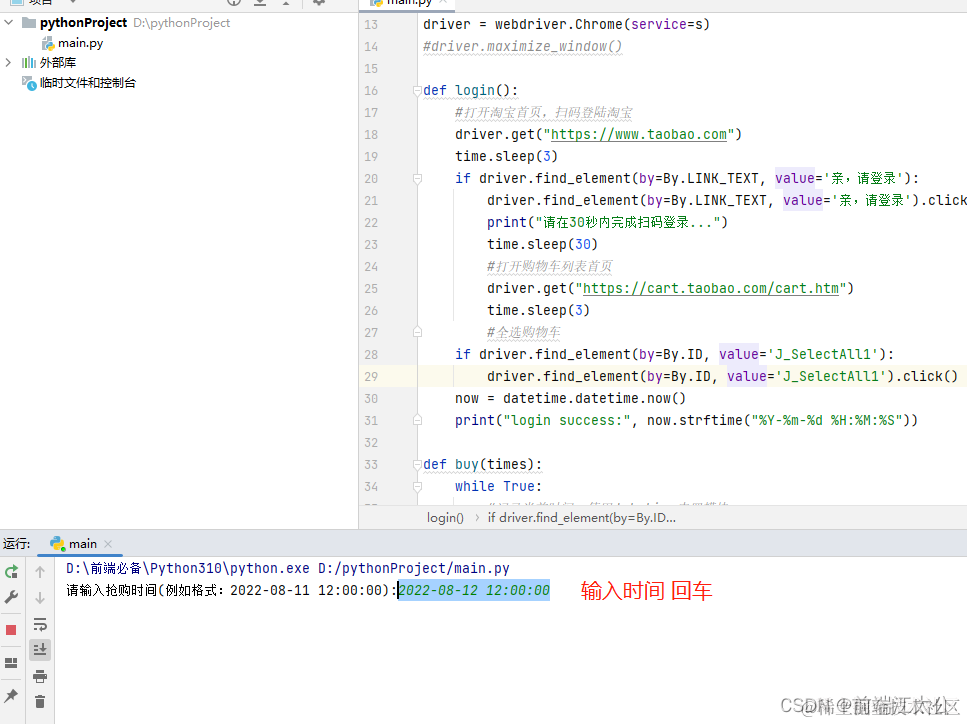967x724 pixels.
Task: Stop the running process with red square
Action: [x=11, y=630]
